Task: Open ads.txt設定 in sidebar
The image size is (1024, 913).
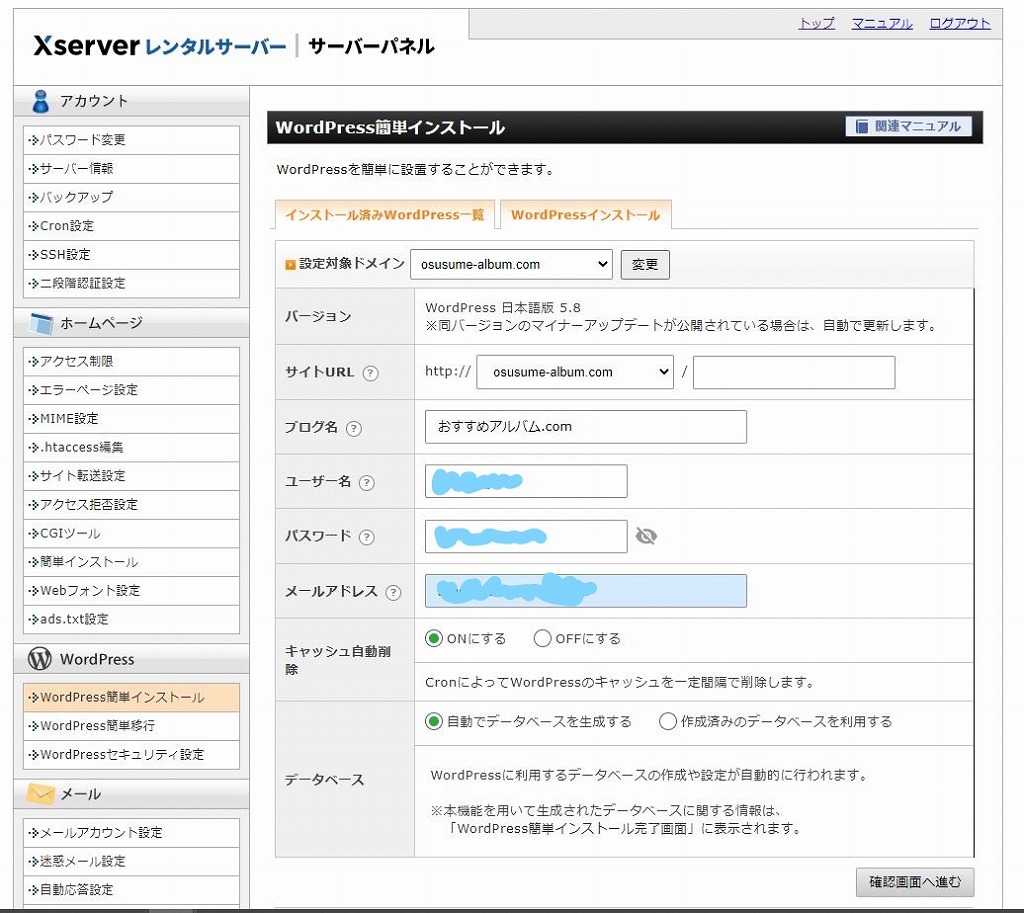Action: 131,619
